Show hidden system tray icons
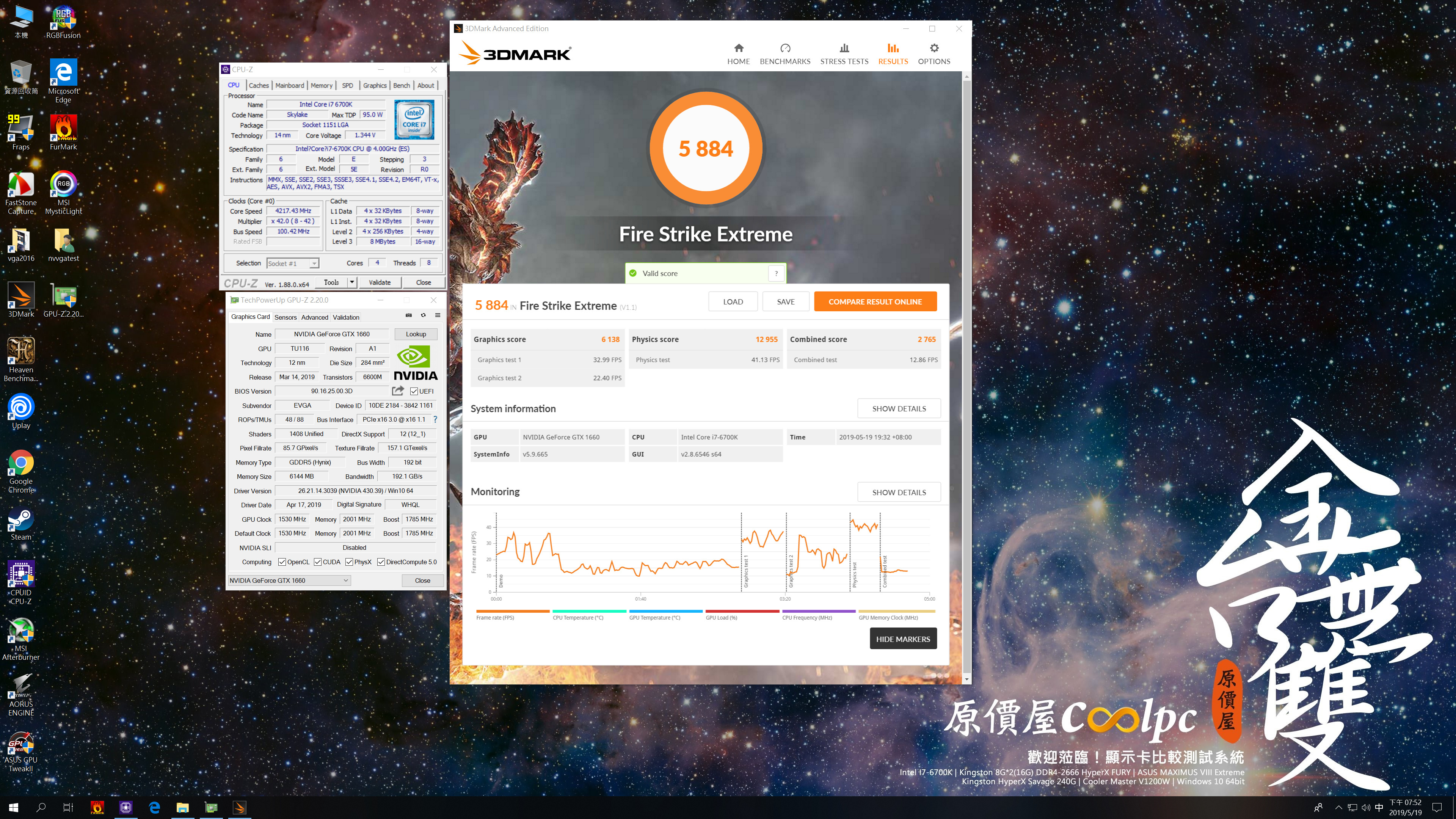This screenshot has width=1456, height=819. pyautogui.click(x=1338, y=807)
